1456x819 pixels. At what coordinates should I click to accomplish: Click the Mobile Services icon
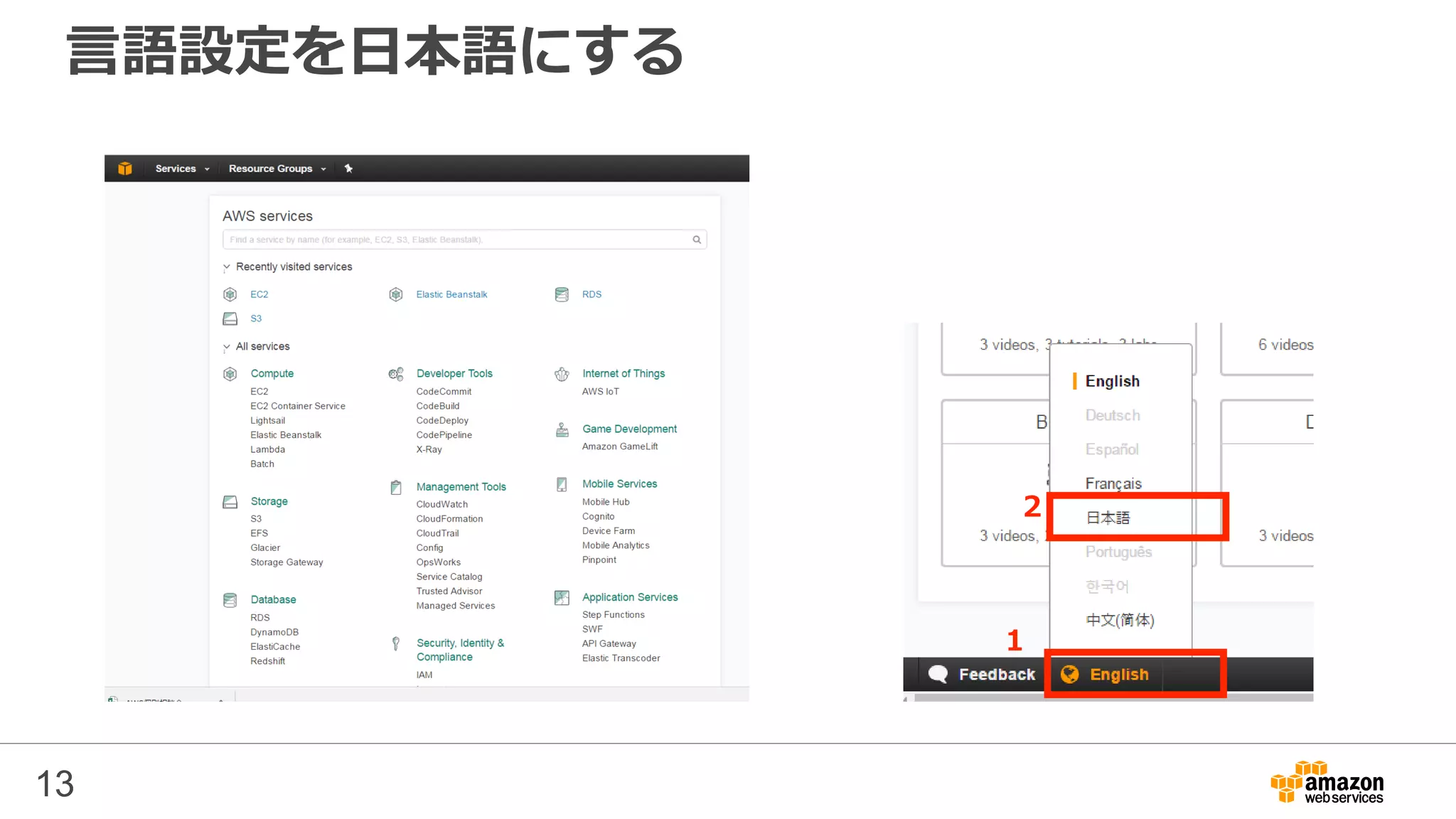tap(562, 484)
